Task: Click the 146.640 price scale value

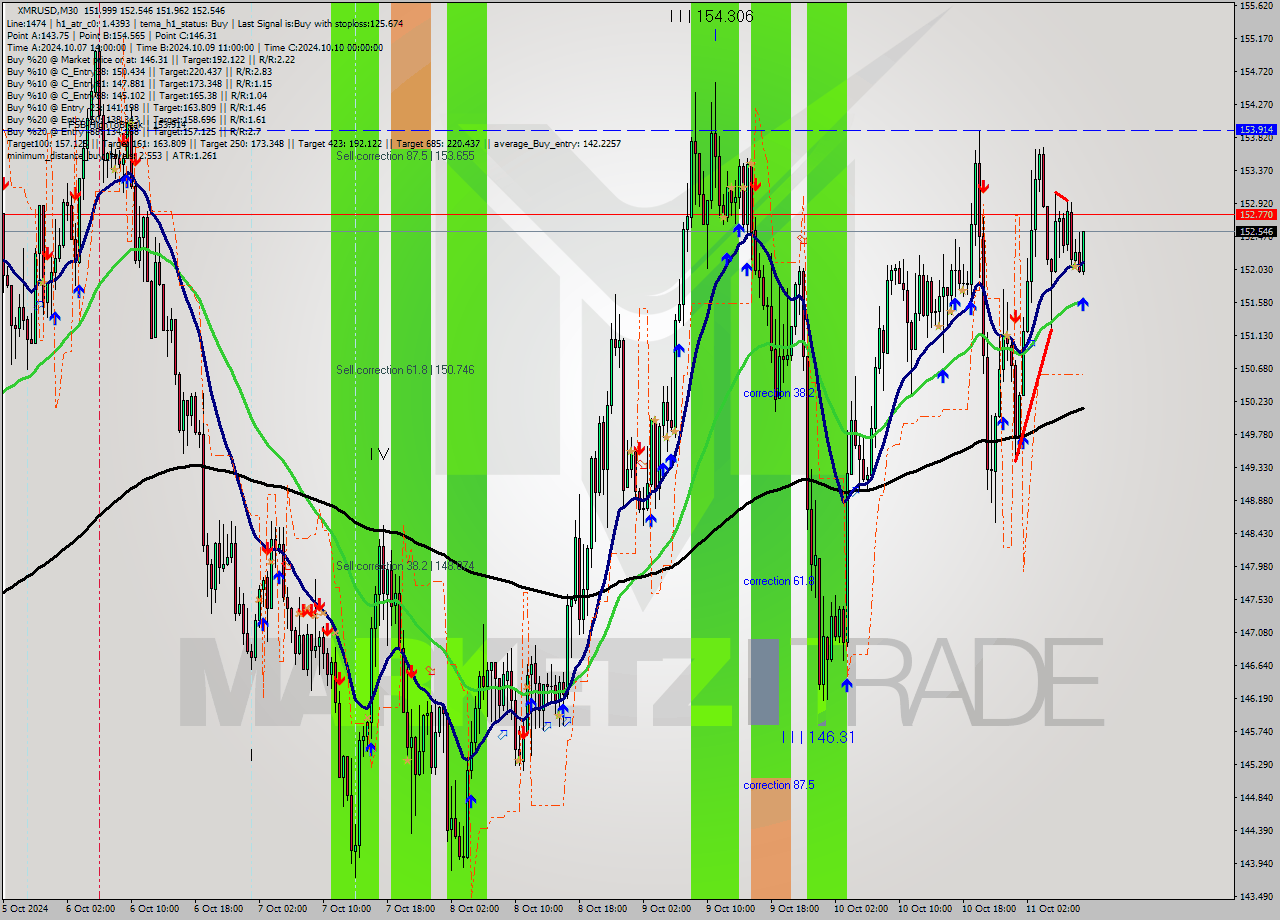Action: pos(1256,666)
